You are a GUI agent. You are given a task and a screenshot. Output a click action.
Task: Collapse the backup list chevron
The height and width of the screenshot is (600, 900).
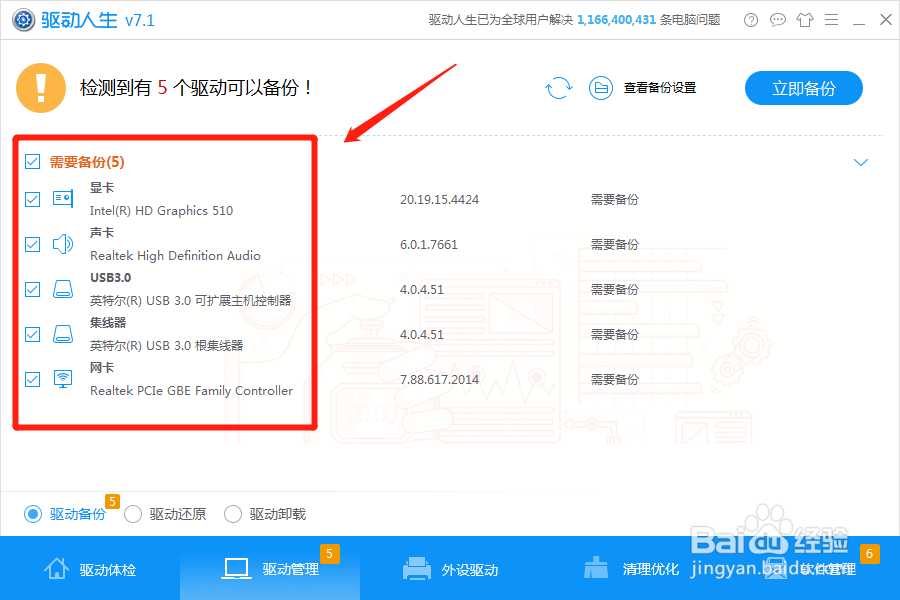point(860,162)
